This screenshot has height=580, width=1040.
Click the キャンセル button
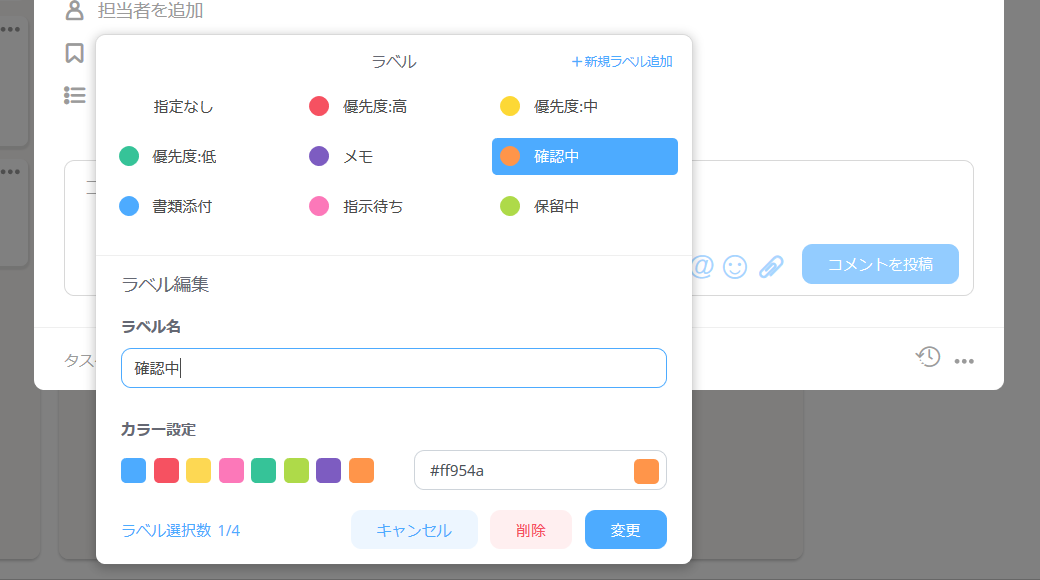coord(414,530)
